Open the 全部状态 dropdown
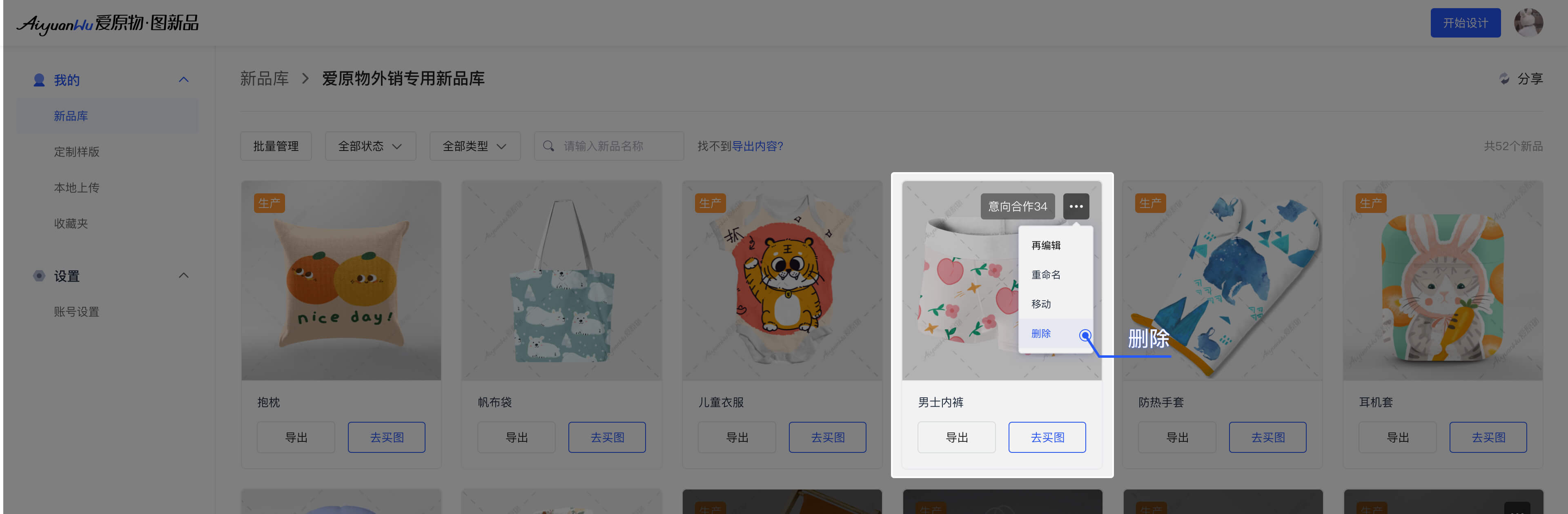 click(370, 146)
